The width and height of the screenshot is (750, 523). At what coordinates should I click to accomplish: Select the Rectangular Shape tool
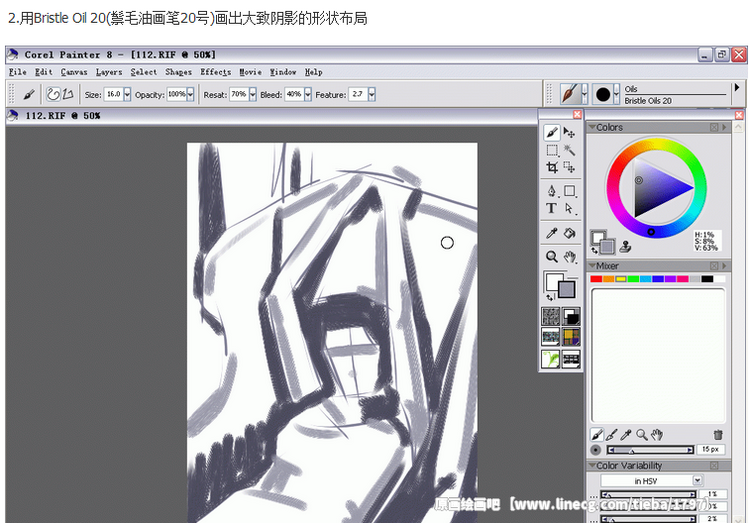coord(569,191)
